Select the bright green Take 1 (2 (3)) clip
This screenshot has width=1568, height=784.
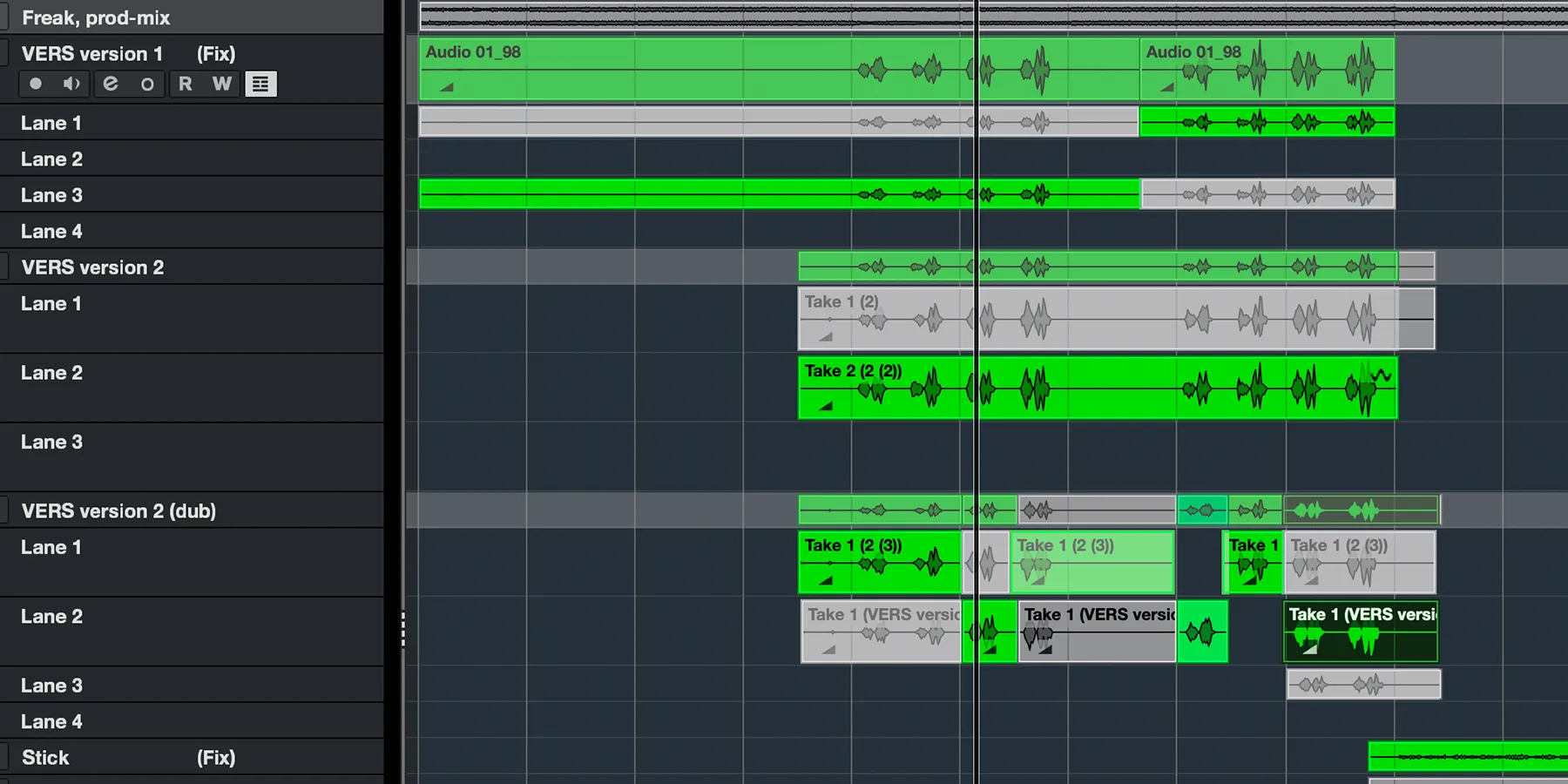(x=878, y=562)
